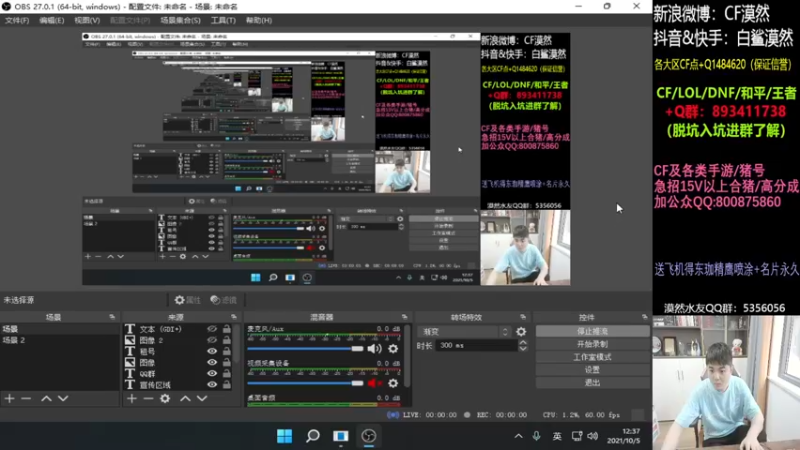Screen dimensions: 800x450
Task: Click the 停止推流 button
Action: tap(592, 332)
